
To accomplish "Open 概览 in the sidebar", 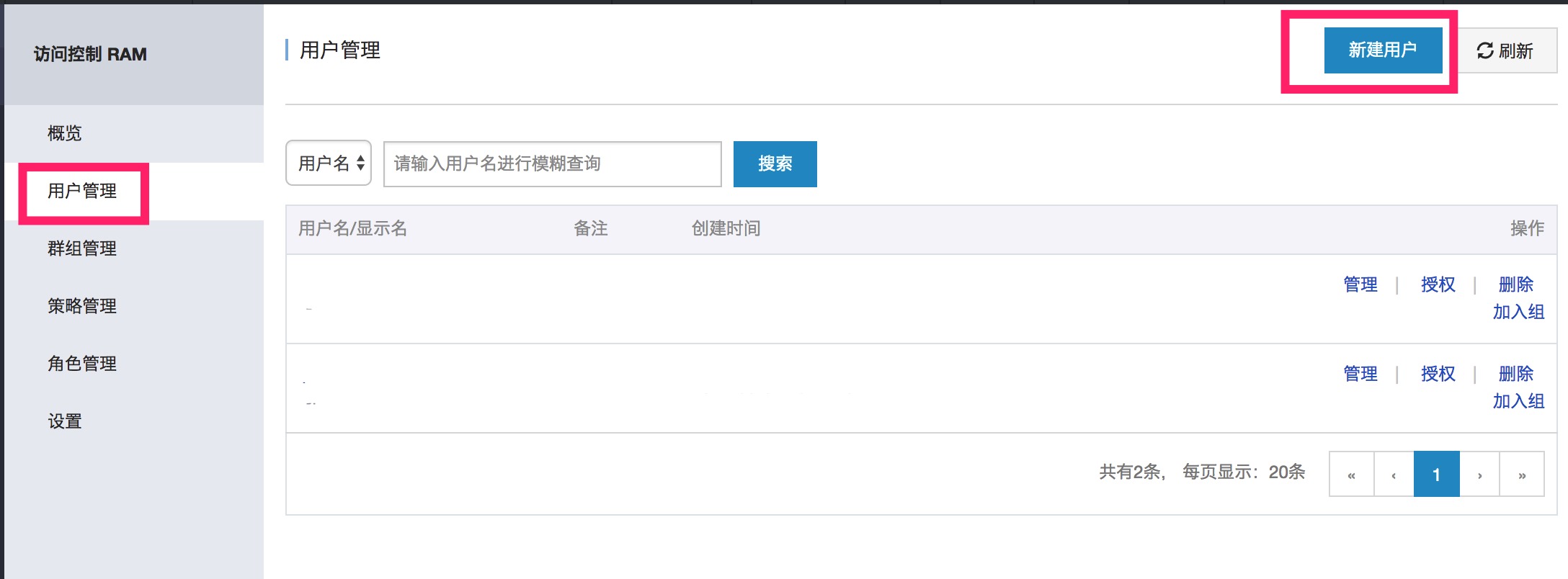I will click(65, 133).
